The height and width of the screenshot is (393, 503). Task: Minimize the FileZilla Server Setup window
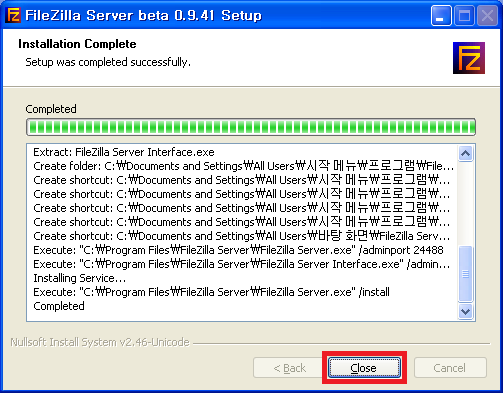tap(441, 15)
